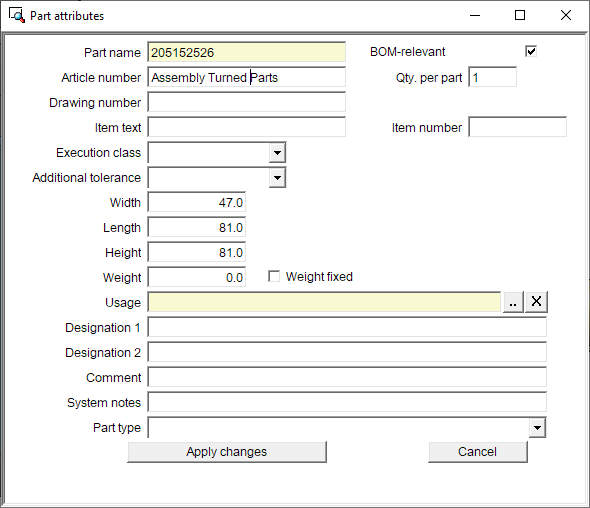Viewport: 590px width, 508px height.
Task: Open the Usage browse button
Action: coord(513,302)
